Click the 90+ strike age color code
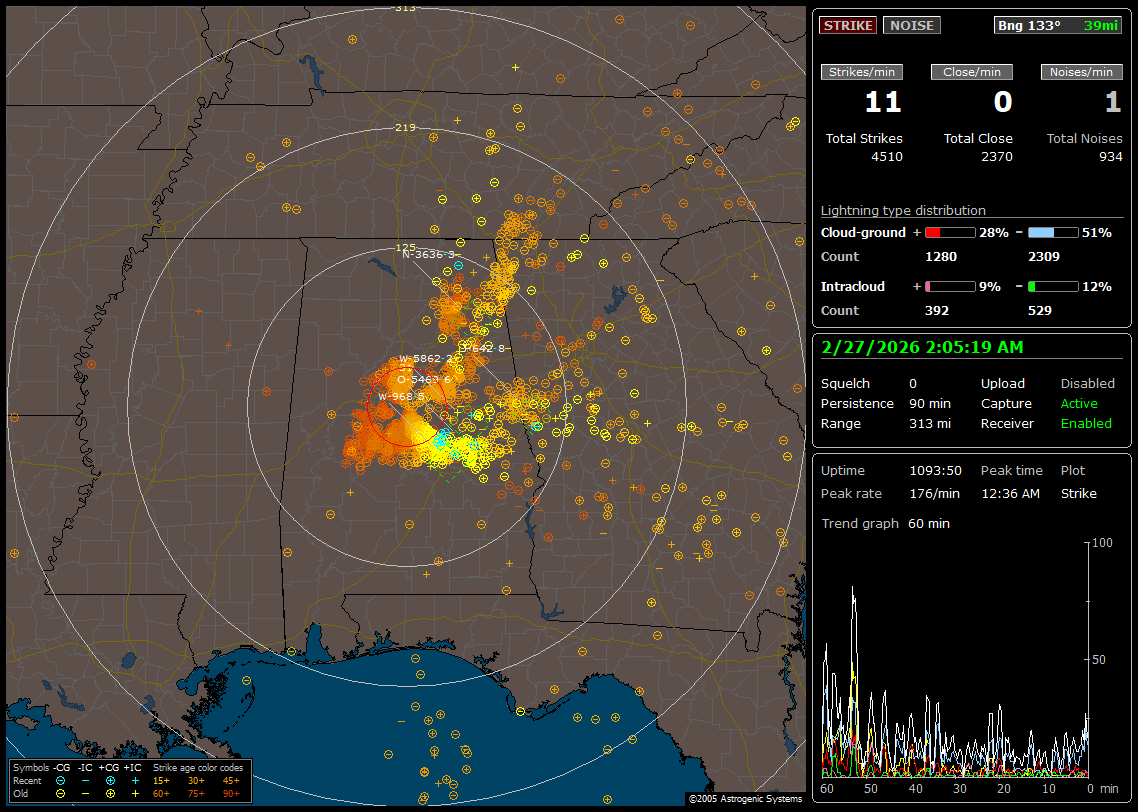The width and height of the screenshot is (1138, 812). 231,793
